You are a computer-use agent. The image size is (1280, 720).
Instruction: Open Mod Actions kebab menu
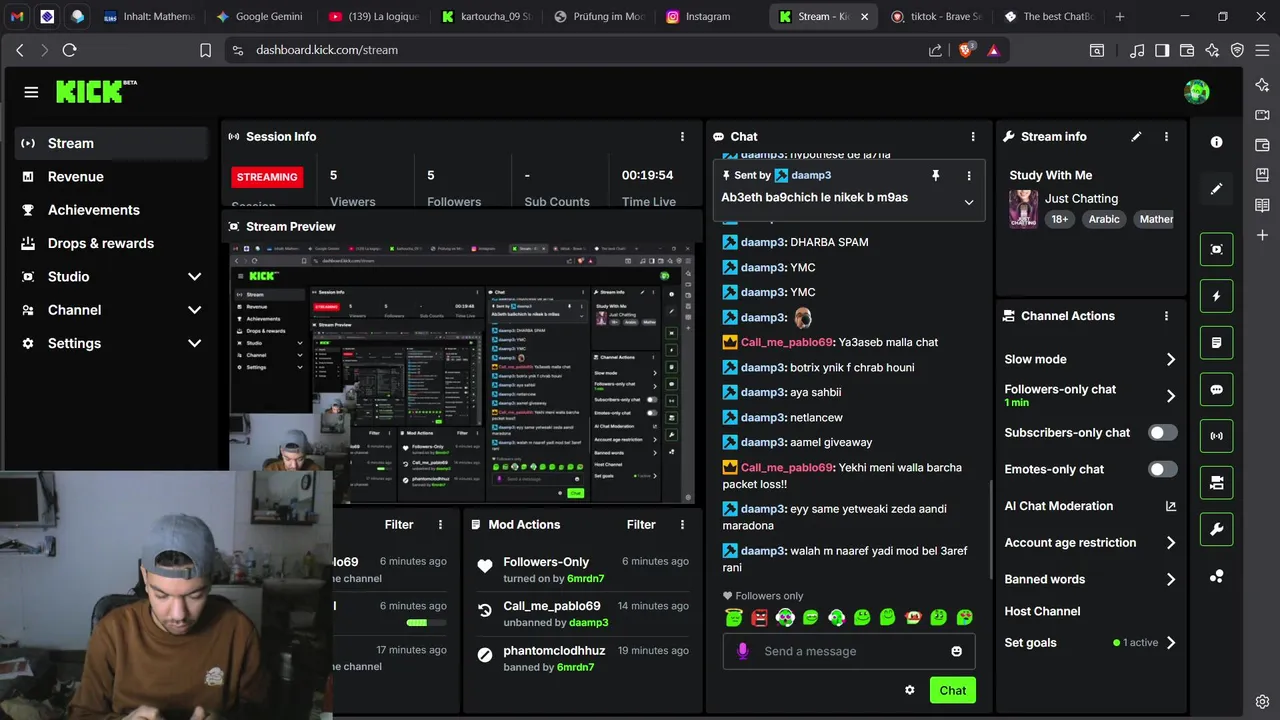pos(683,525)
